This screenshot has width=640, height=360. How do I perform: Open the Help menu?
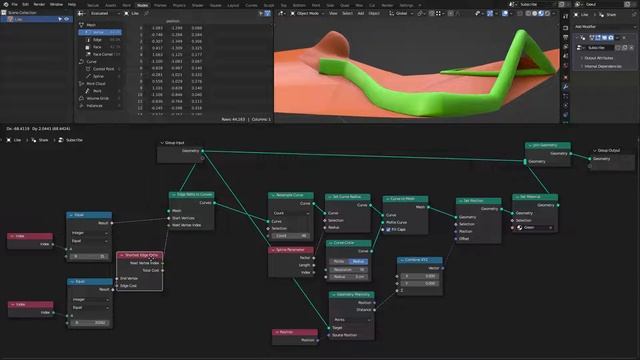[x=72, y=4]
